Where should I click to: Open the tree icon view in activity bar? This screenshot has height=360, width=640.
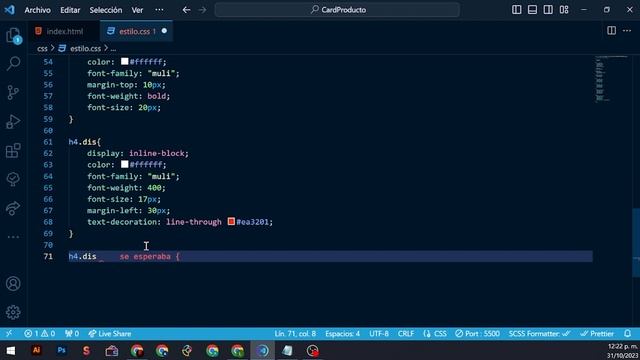pos(13,179)
